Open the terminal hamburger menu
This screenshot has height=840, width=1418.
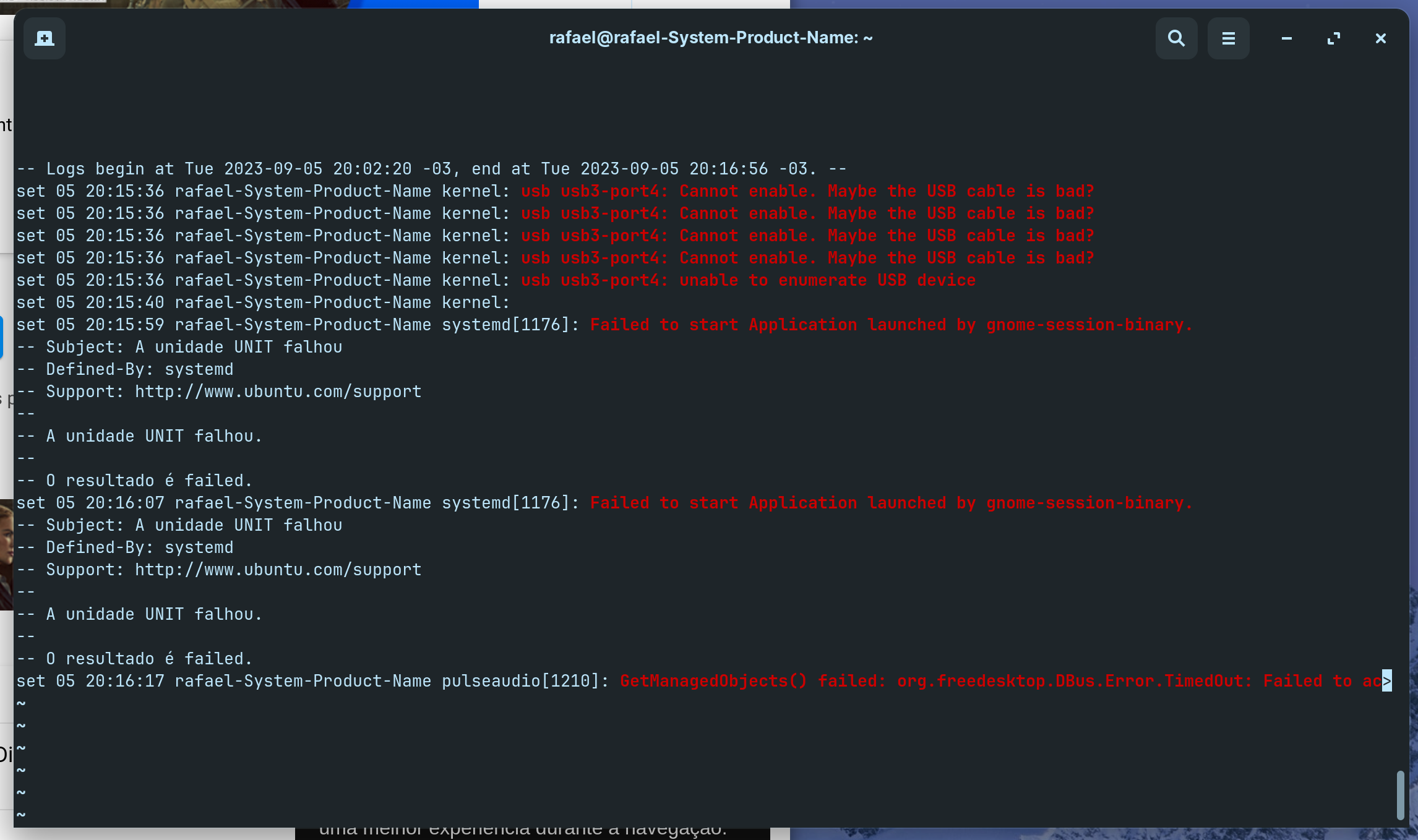[x=1228, y=38]
